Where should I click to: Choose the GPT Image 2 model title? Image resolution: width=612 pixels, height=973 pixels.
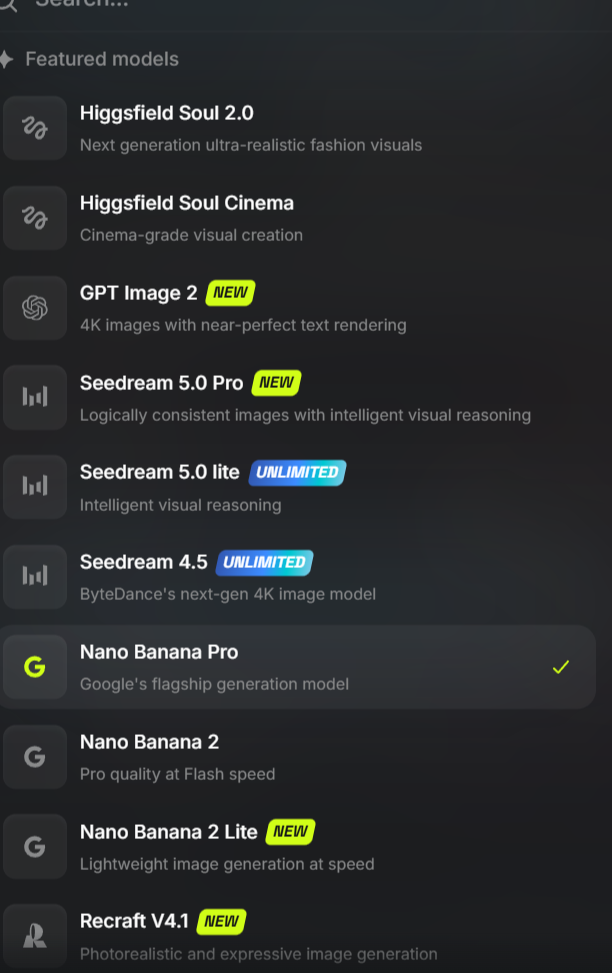click(x=138, y=293)
